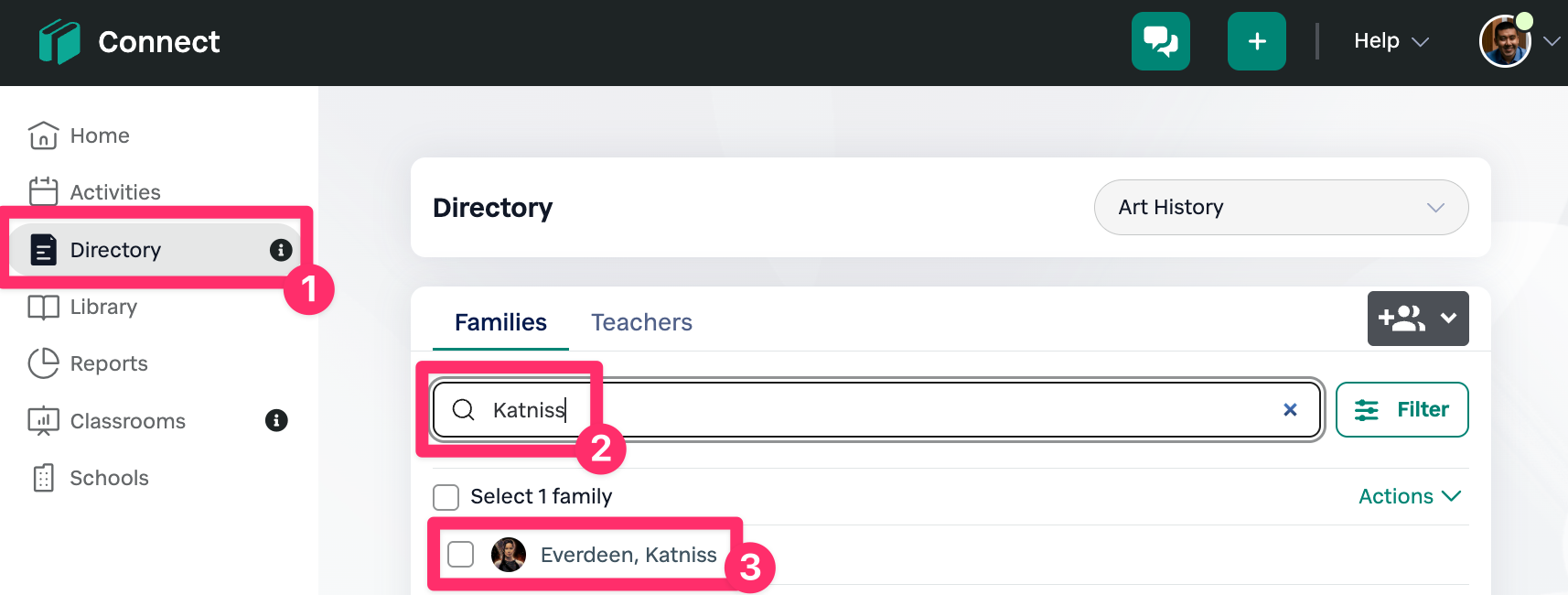
Task: Clear the Katniss search text
Action: (1290, 410)
